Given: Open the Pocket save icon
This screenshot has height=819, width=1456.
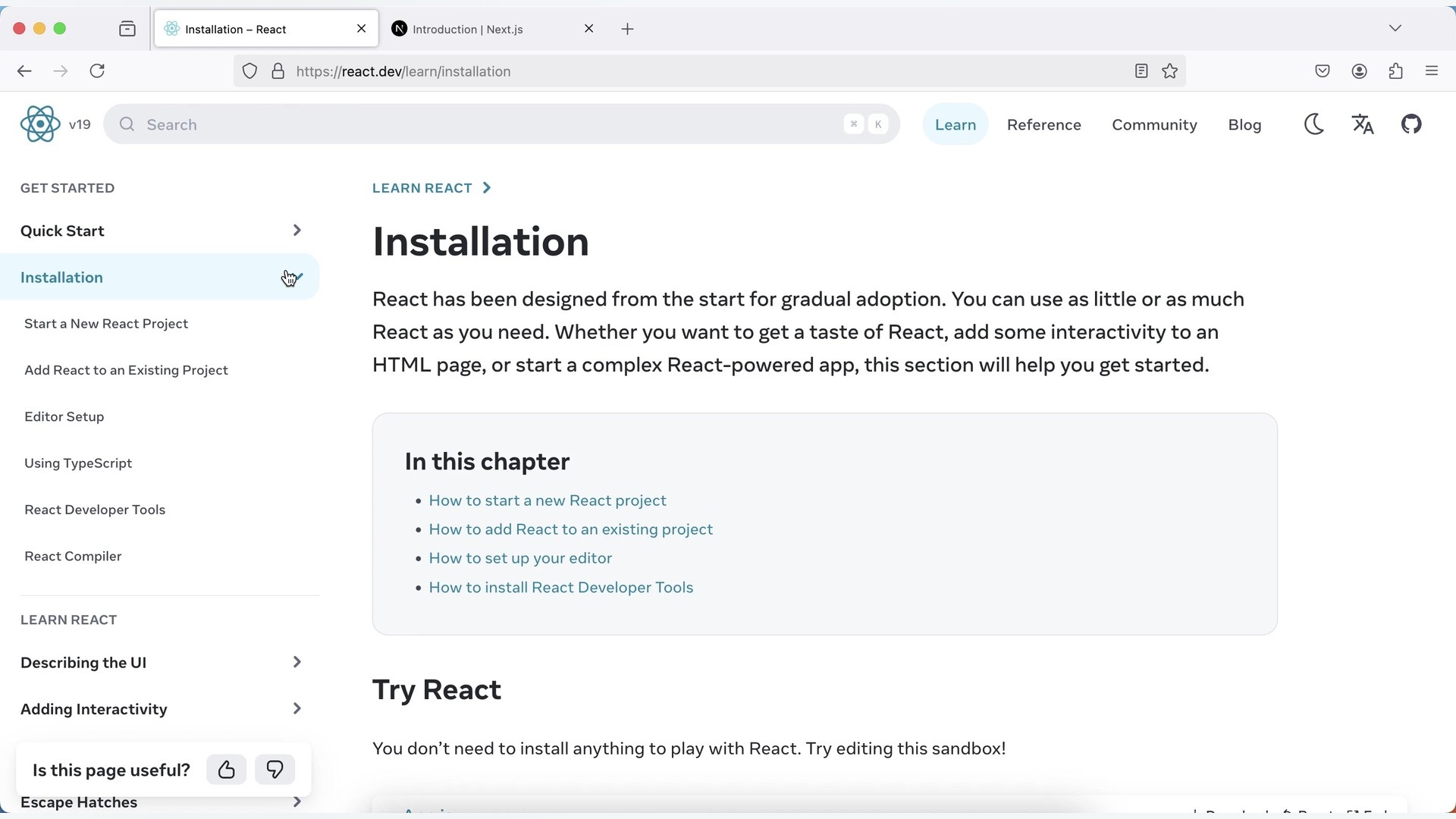Looking at the screenshot, I should tap(1323, 71).
